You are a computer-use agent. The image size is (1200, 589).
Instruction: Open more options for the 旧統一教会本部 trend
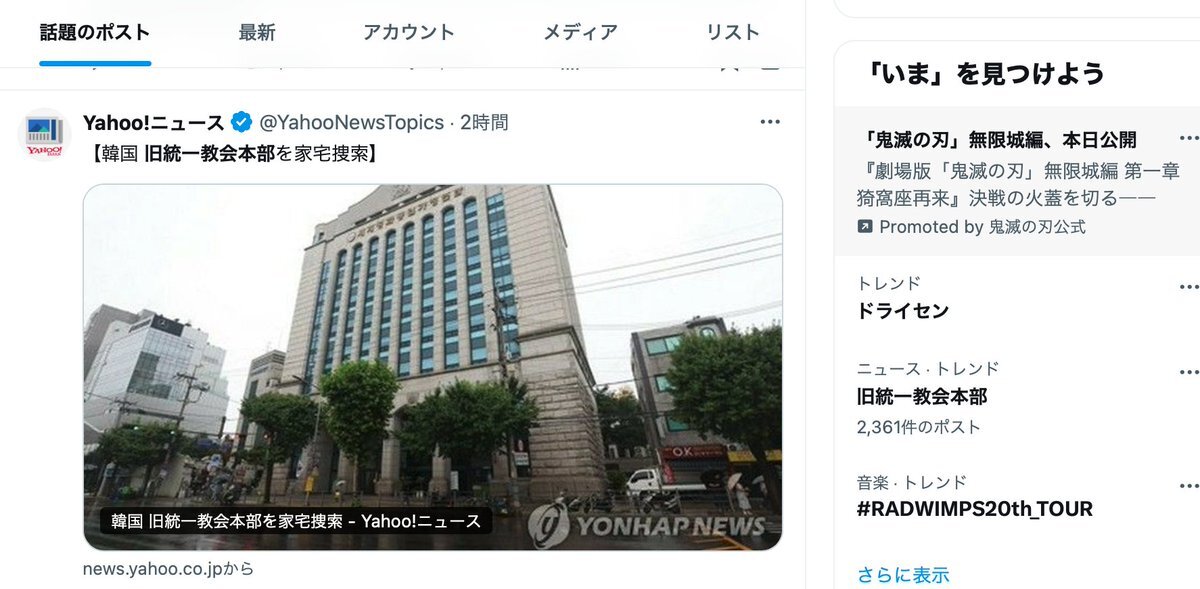[x=1188, y=369]
